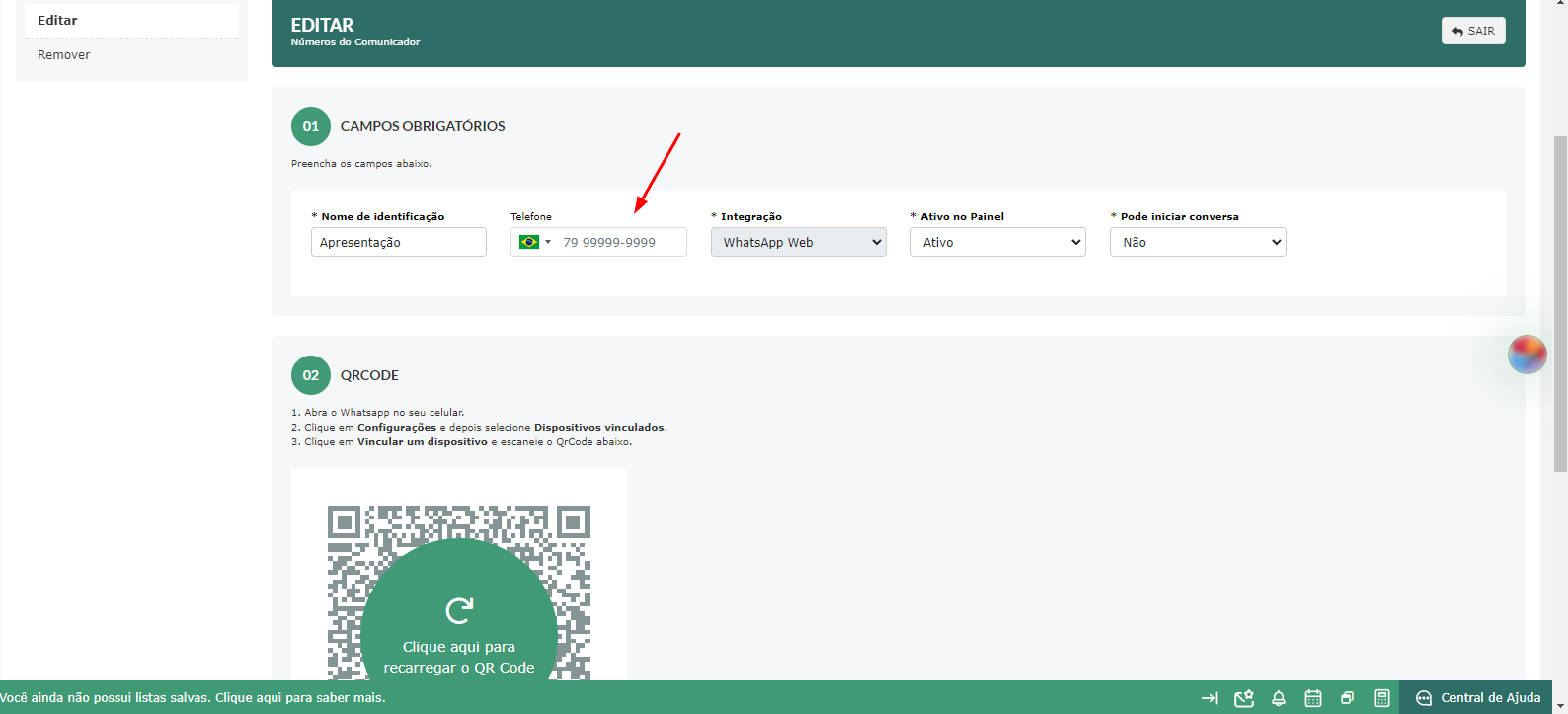Viewport: 1568px width, 714px height.
Task: Click the QRCODE section heading
Action: pos(369,375)
